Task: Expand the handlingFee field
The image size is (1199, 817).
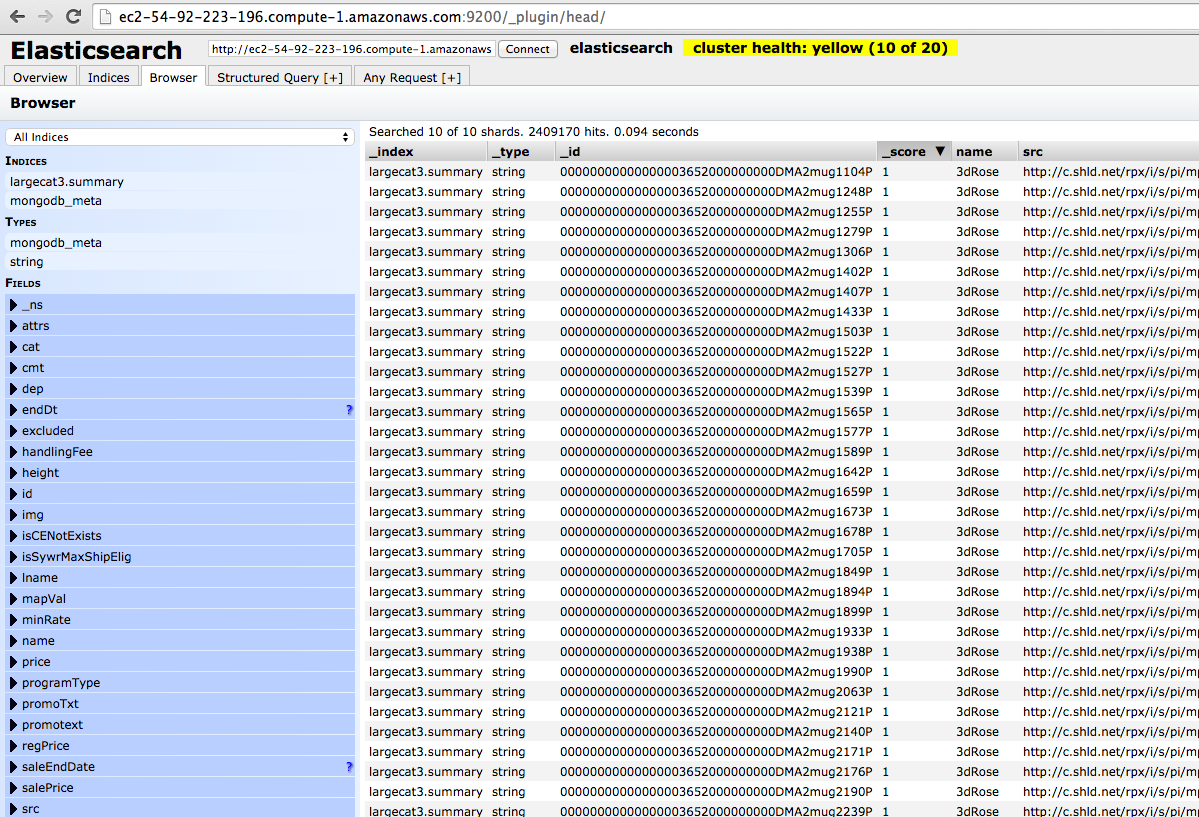Action: tap(13, 452)
